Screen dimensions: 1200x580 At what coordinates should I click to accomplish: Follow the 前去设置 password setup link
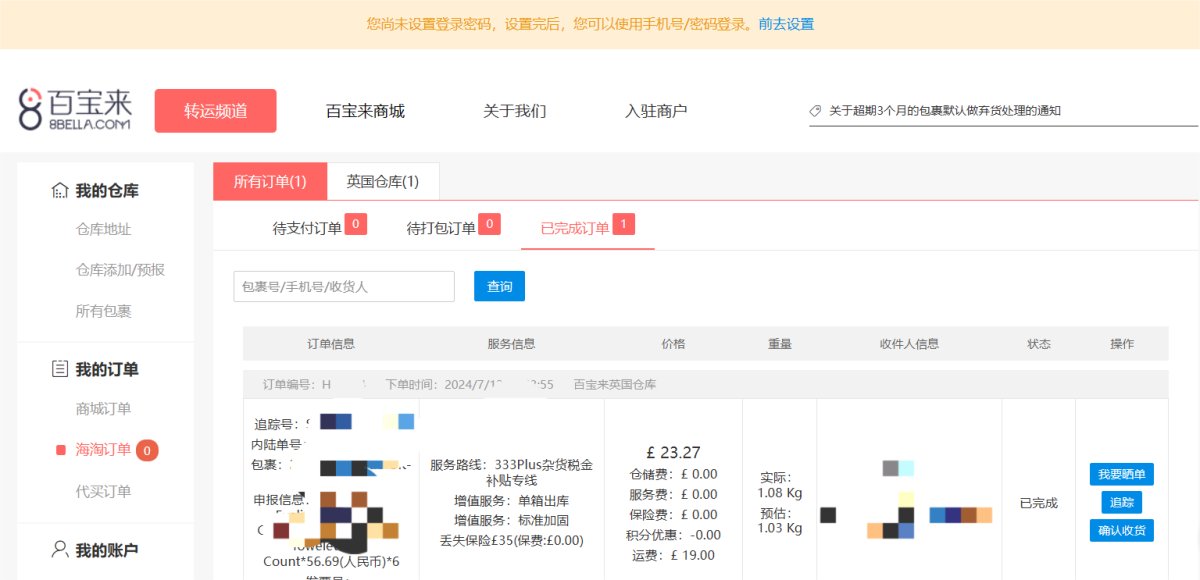tap(786, 24)
